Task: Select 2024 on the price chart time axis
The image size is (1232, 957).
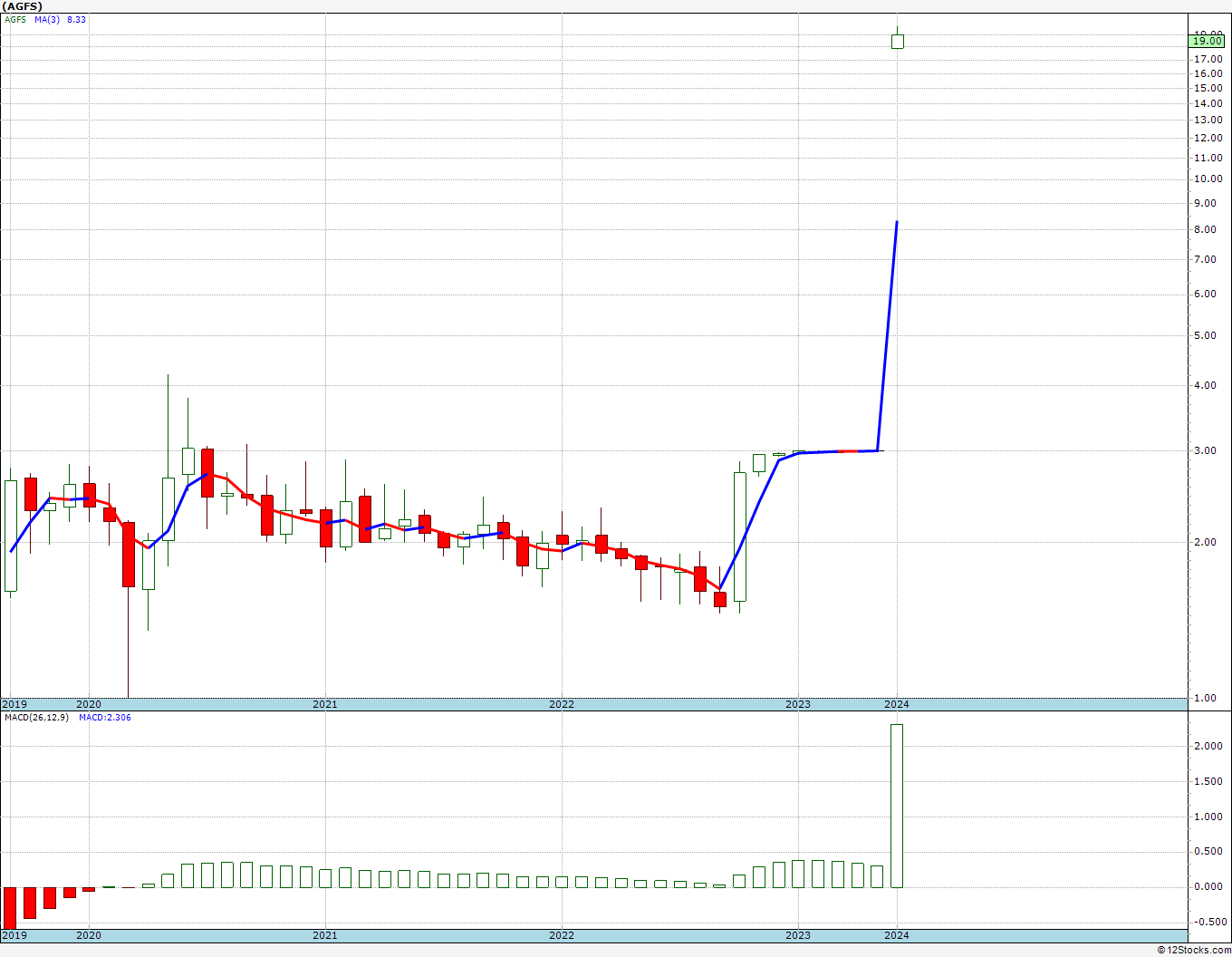Action: 897,704
